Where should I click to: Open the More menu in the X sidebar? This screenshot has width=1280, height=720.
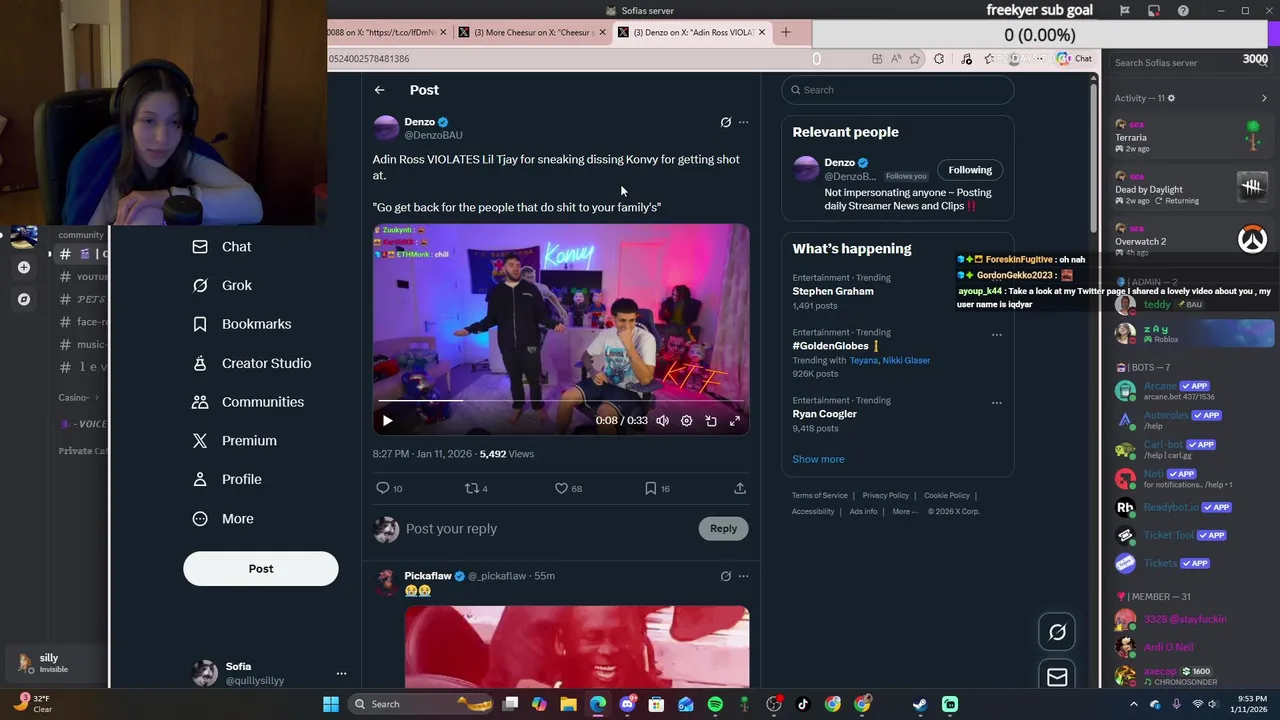click(223, 519)
